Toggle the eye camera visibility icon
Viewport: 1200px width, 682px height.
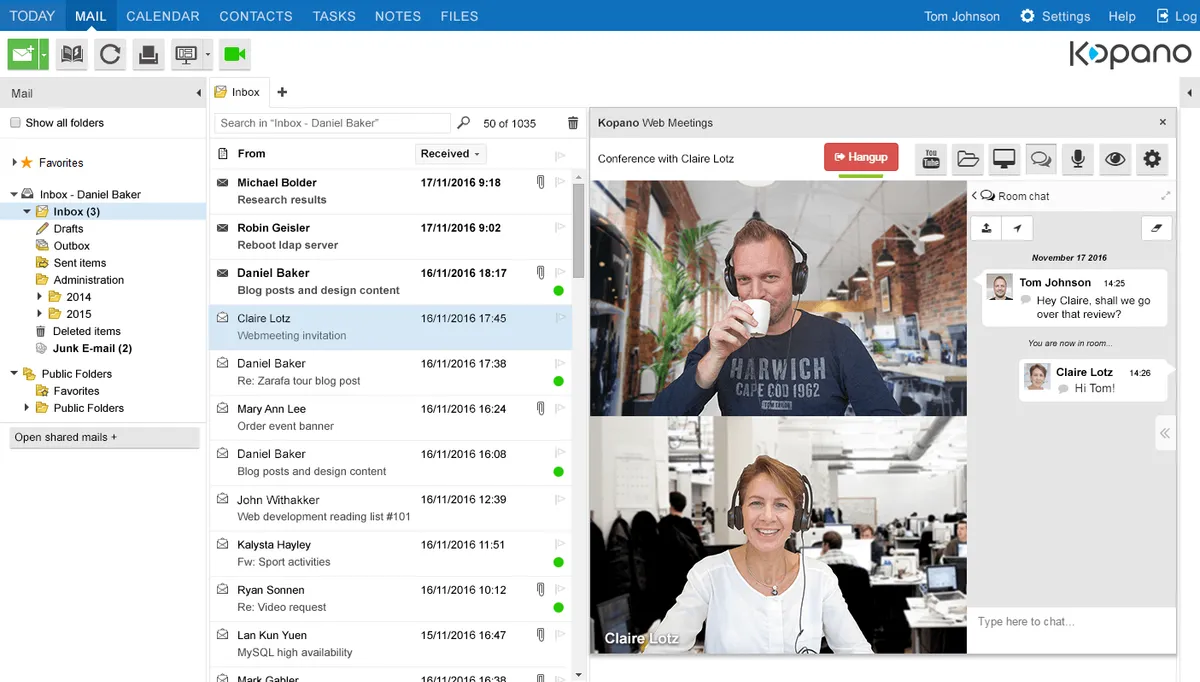pos(1115,158)
